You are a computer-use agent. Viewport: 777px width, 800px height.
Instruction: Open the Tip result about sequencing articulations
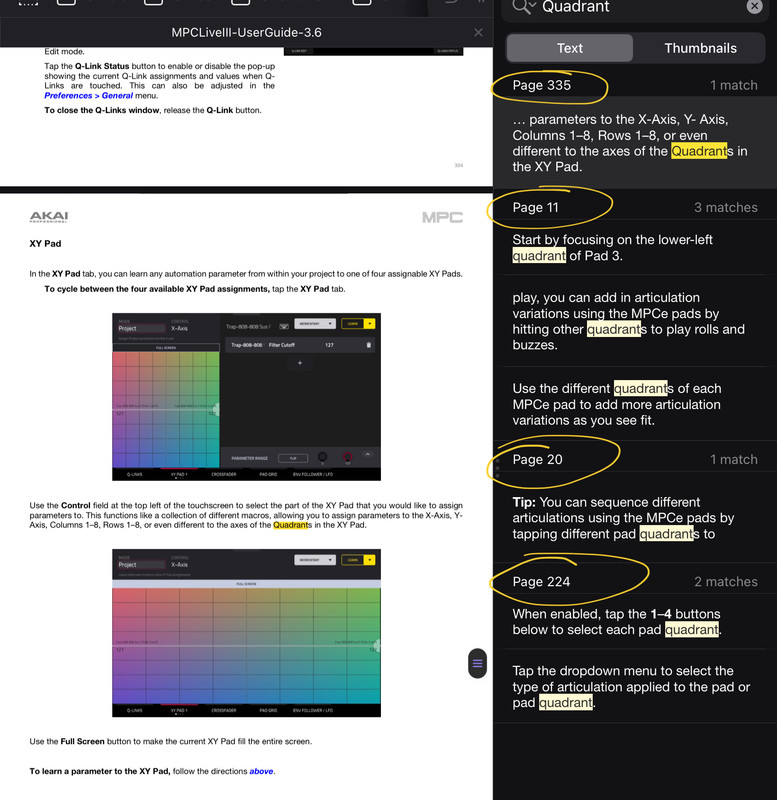pos(635,518)
